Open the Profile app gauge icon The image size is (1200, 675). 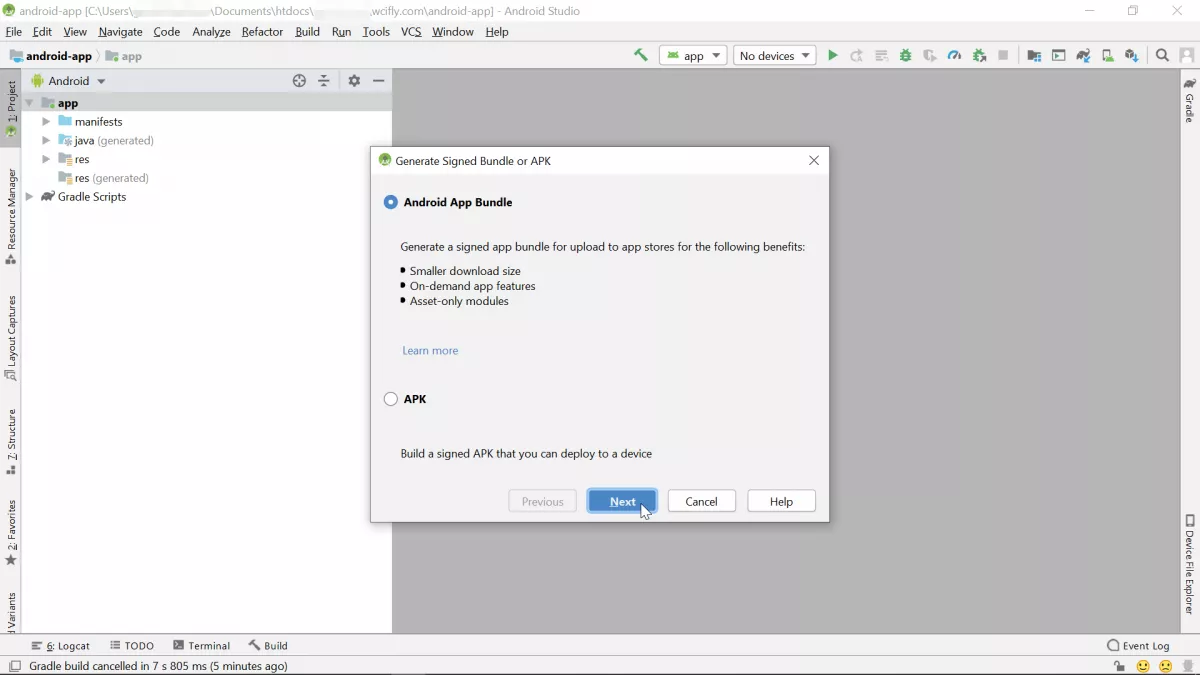click(954, 56)
